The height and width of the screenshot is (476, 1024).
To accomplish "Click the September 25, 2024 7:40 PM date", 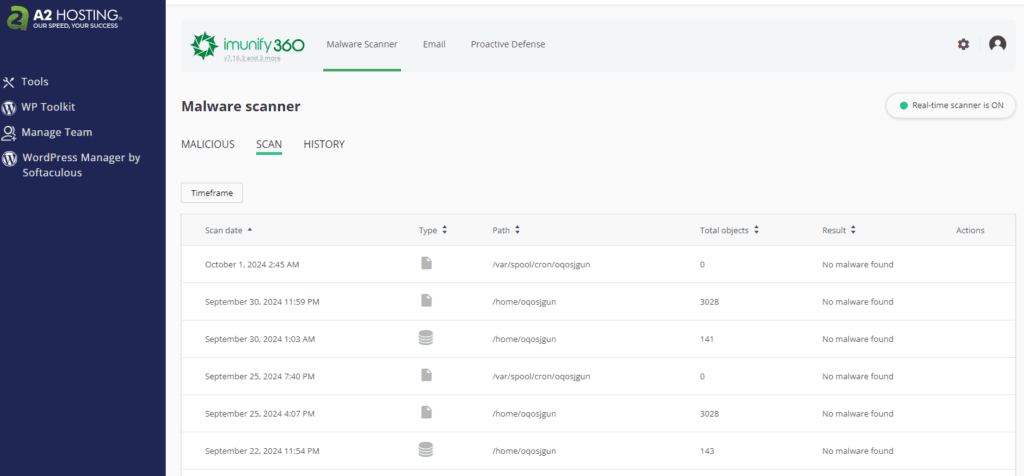I will 259,376.
